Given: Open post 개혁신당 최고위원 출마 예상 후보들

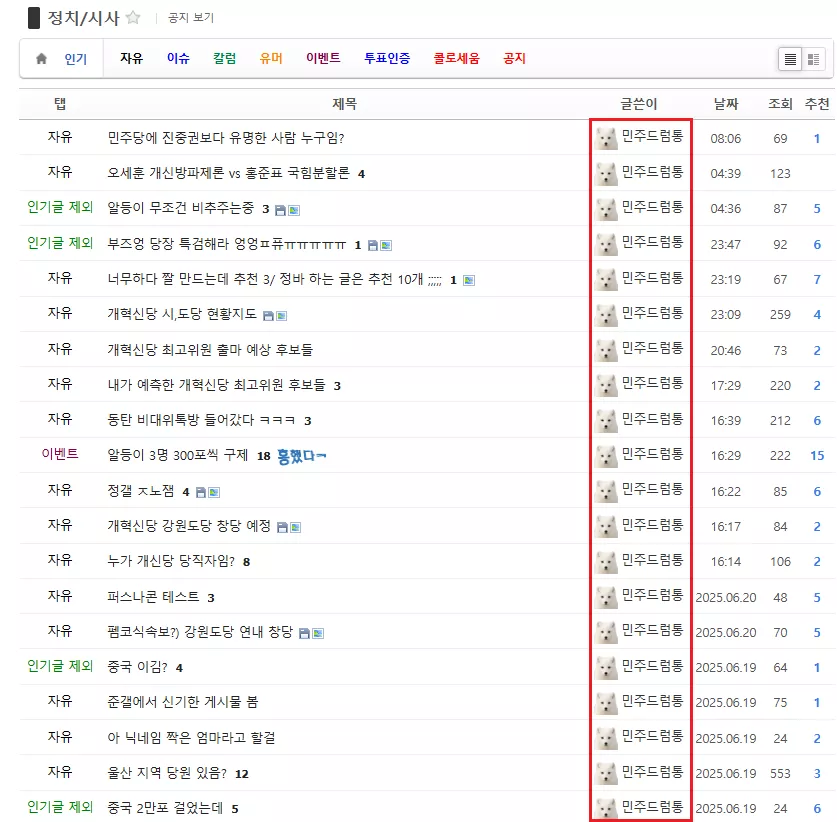Looking at the screenshot, I should click(210, 350).
